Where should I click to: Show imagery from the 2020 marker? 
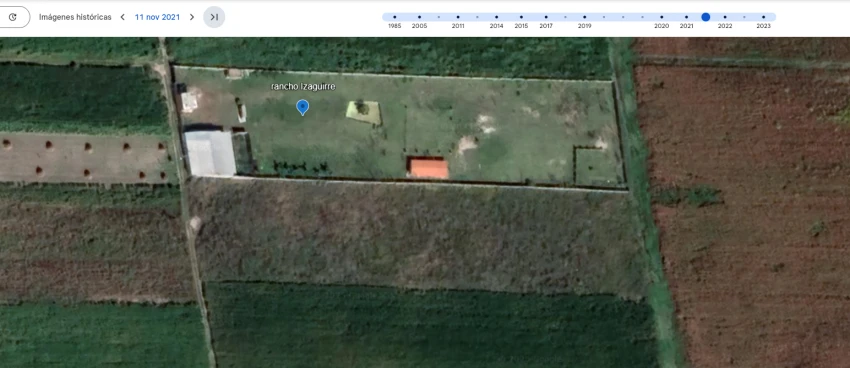(661, 17)
